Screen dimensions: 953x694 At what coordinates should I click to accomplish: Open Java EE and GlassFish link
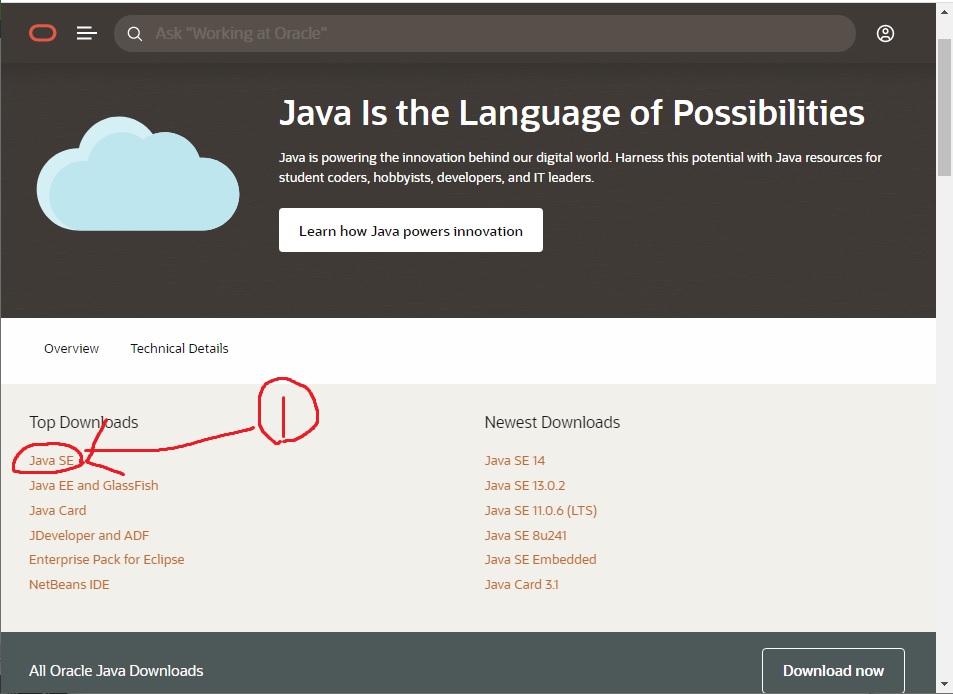[94, 486]
